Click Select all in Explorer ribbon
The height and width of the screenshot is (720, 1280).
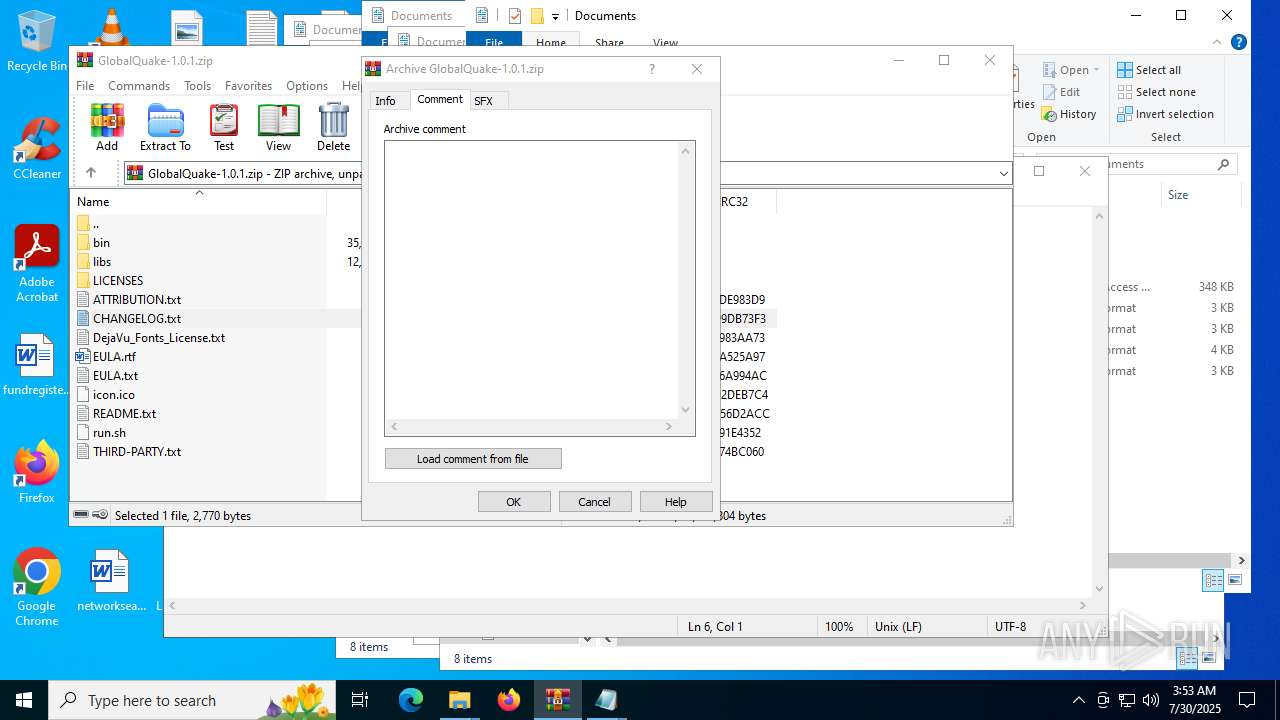click(1149, 70)
